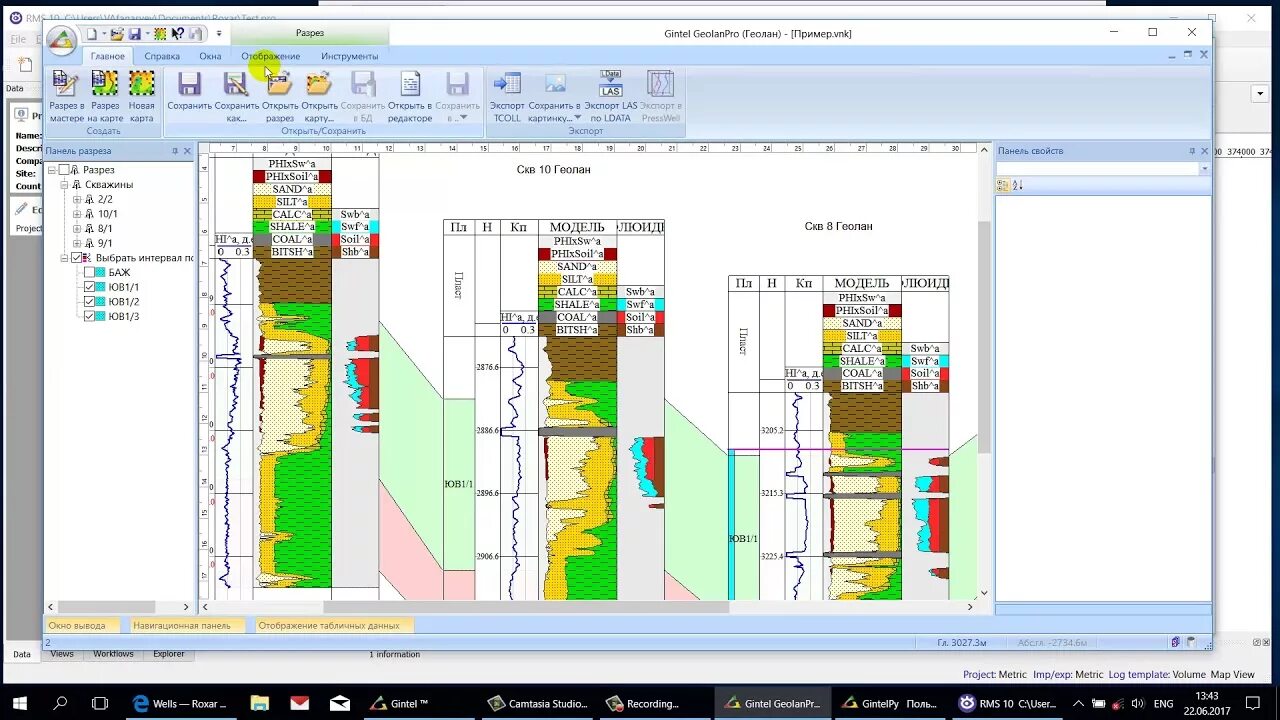Expand the well '9/1' tree node

point(77,243)
